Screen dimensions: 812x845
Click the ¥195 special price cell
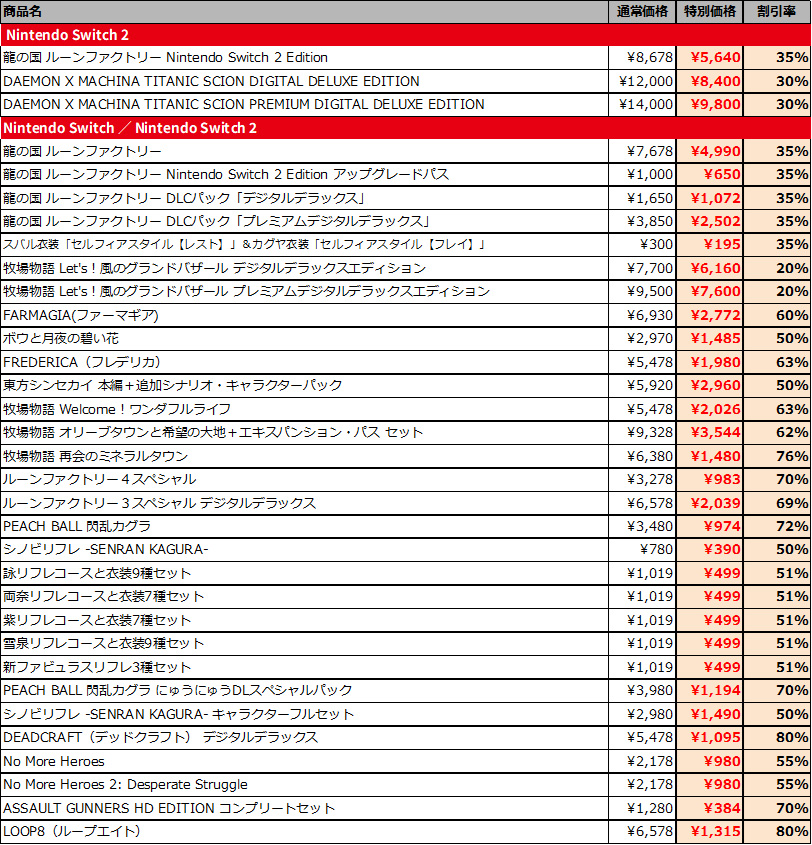710,245
